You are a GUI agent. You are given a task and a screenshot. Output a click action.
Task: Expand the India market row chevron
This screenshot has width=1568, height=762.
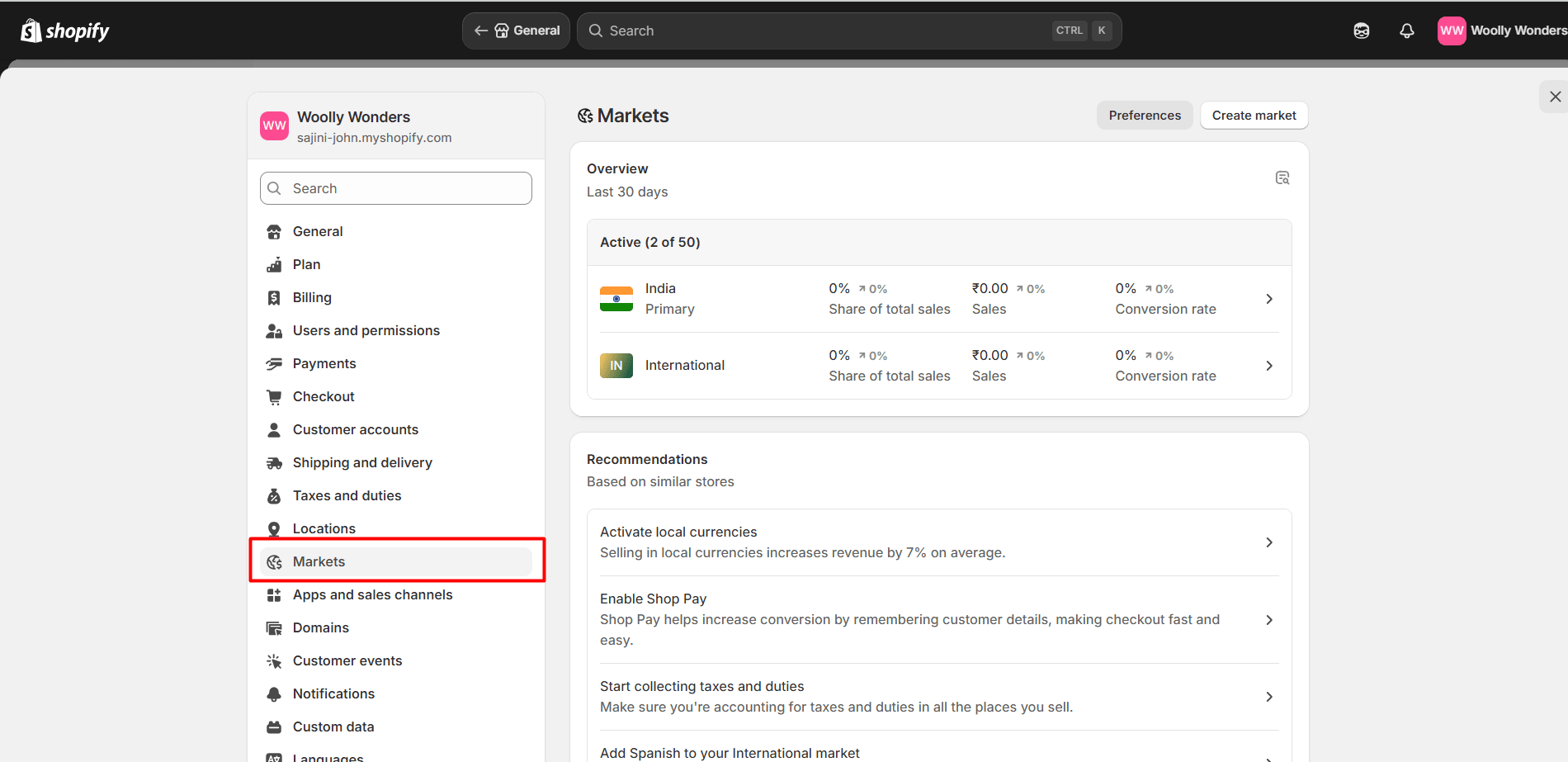[x=1269, y=299]
